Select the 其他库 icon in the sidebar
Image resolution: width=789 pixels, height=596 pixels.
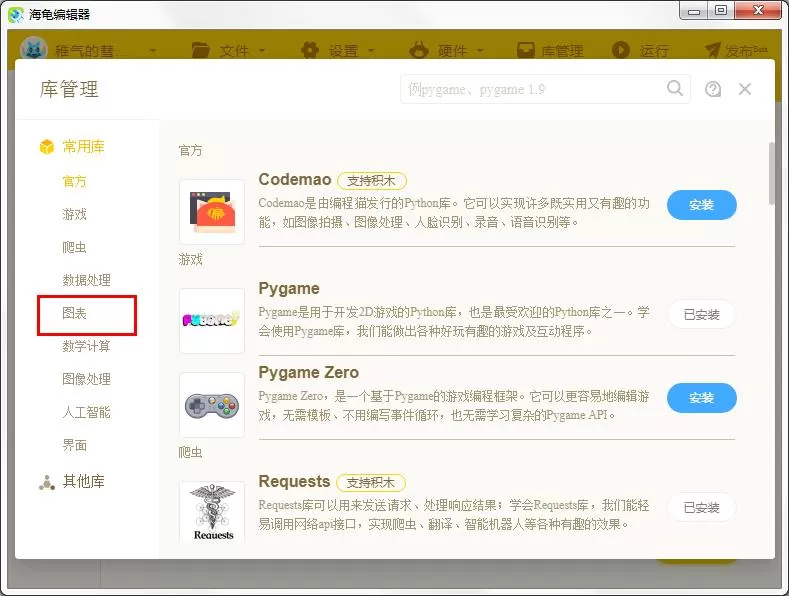coord(47,482)
